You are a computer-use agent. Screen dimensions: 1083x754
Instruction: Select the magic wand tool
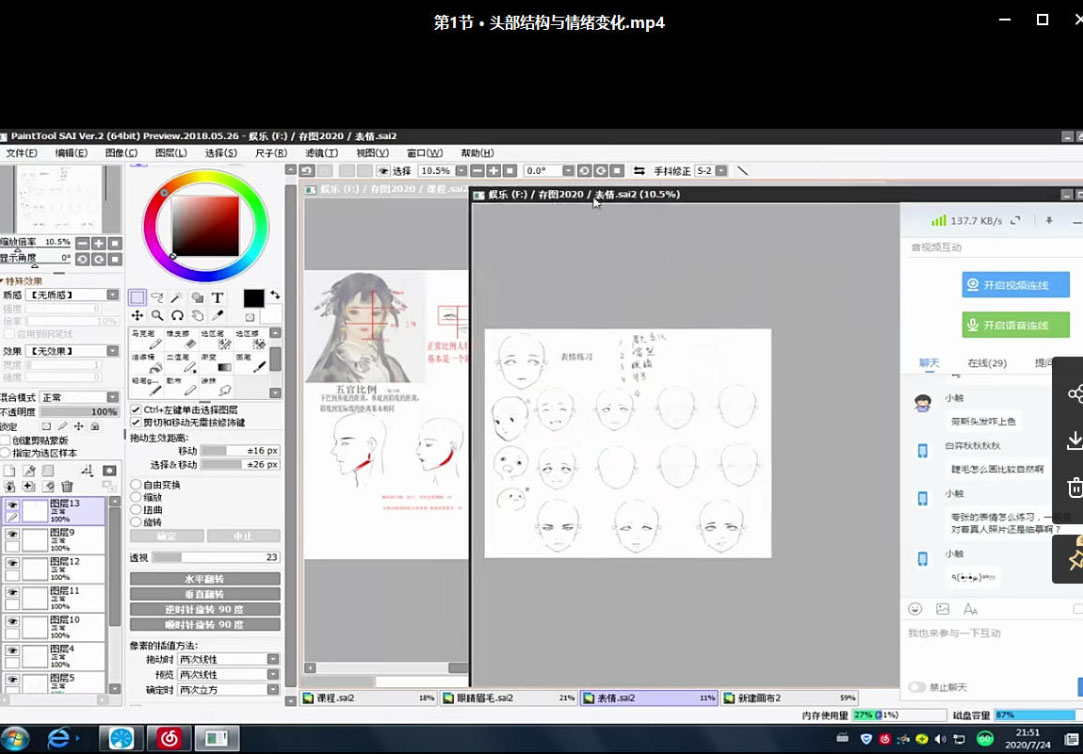click(177, 298)
